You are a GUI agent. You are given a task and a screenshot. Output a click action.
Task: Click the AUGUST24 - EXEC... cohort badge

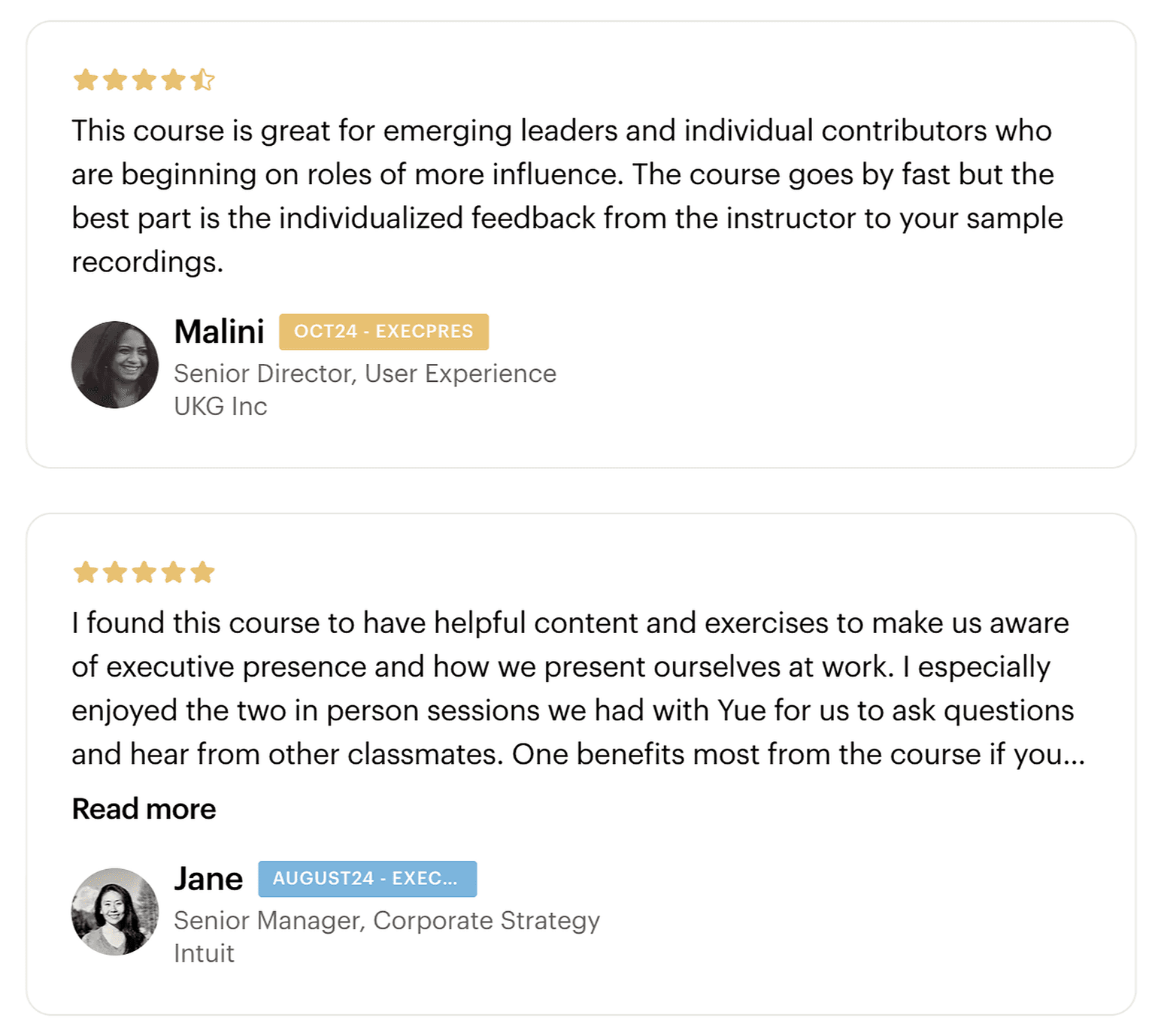click(x=367, y=879)
